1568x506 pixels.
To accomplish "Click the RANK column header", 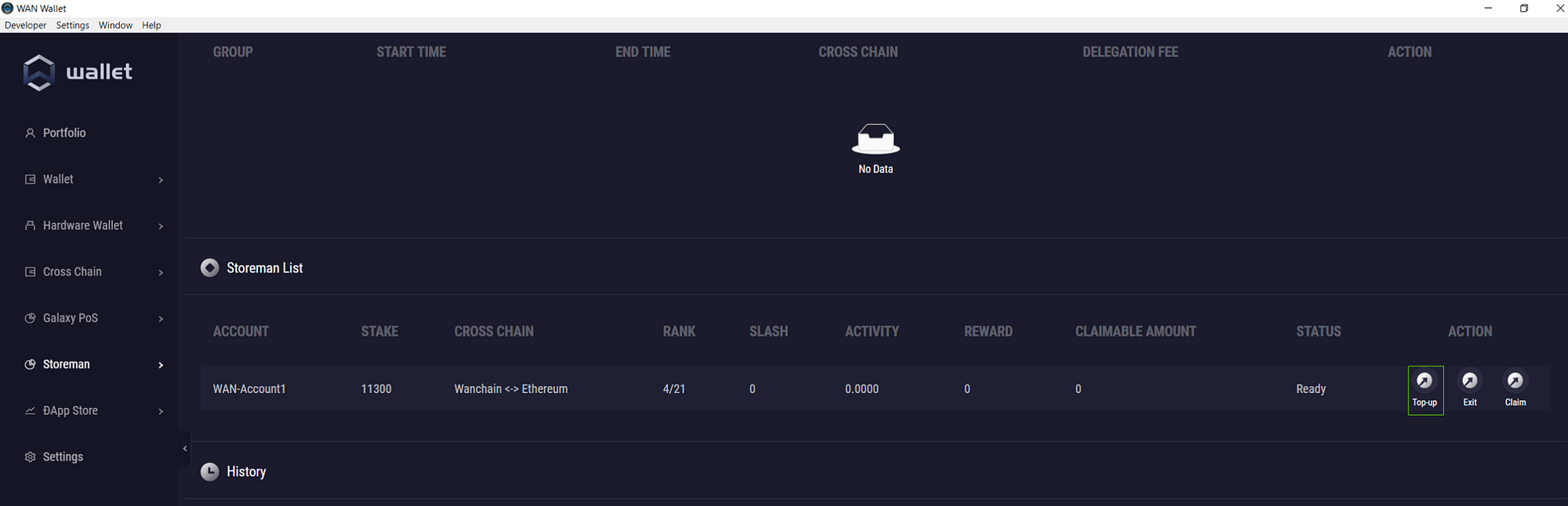I will click(x=679, y=332).
